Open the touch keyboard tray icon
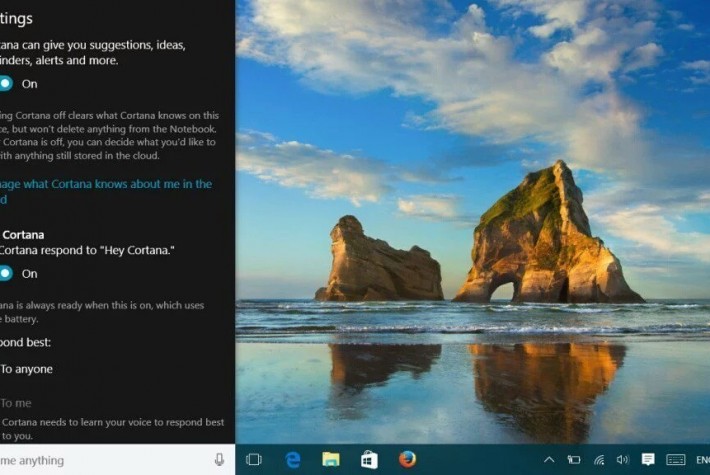Viewport: 710px width, 475px height. click(676, 460)
